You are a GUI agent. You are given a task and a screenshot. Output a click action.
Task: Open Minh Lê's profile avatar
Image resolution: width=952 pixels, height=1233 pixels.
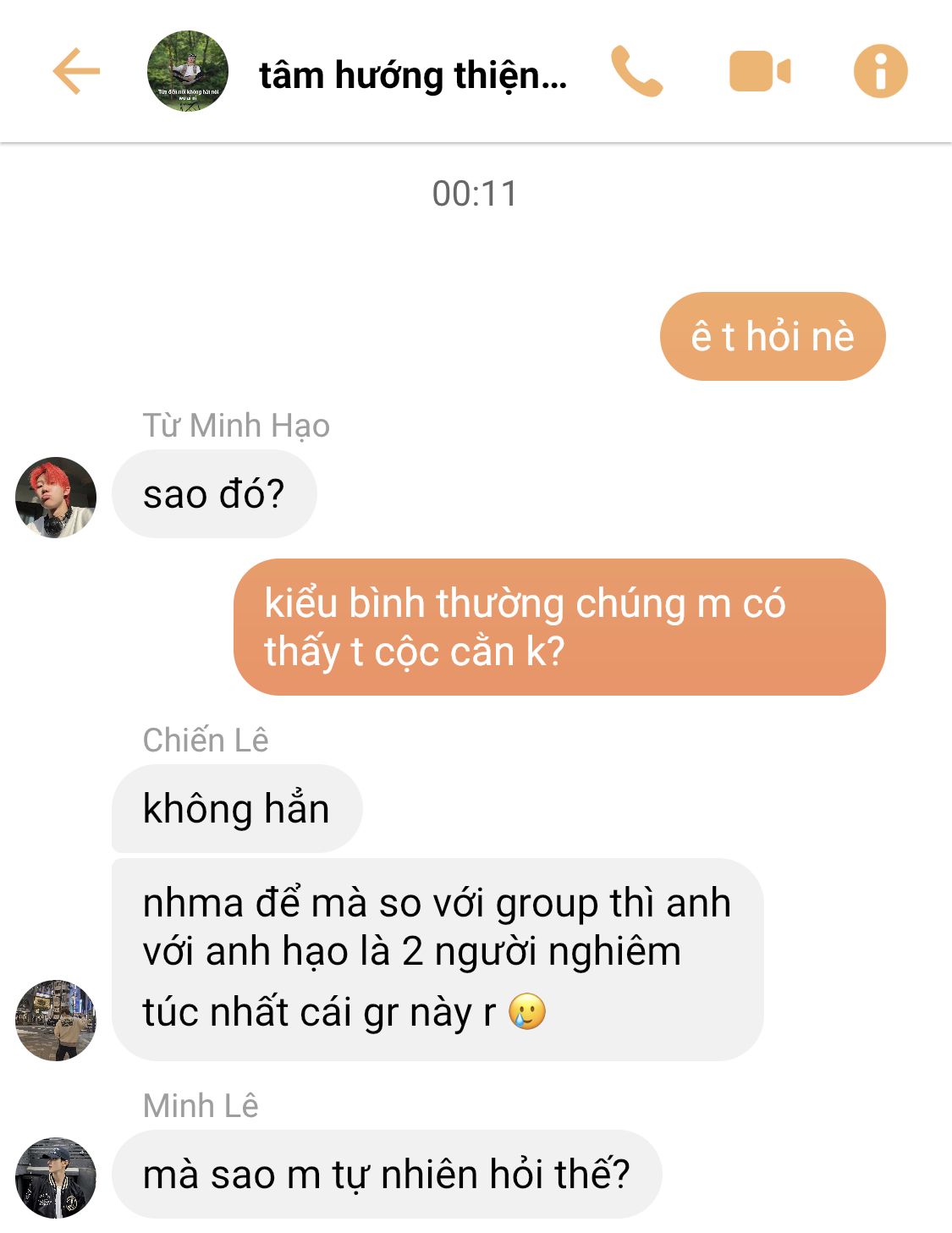[56, 1178]
